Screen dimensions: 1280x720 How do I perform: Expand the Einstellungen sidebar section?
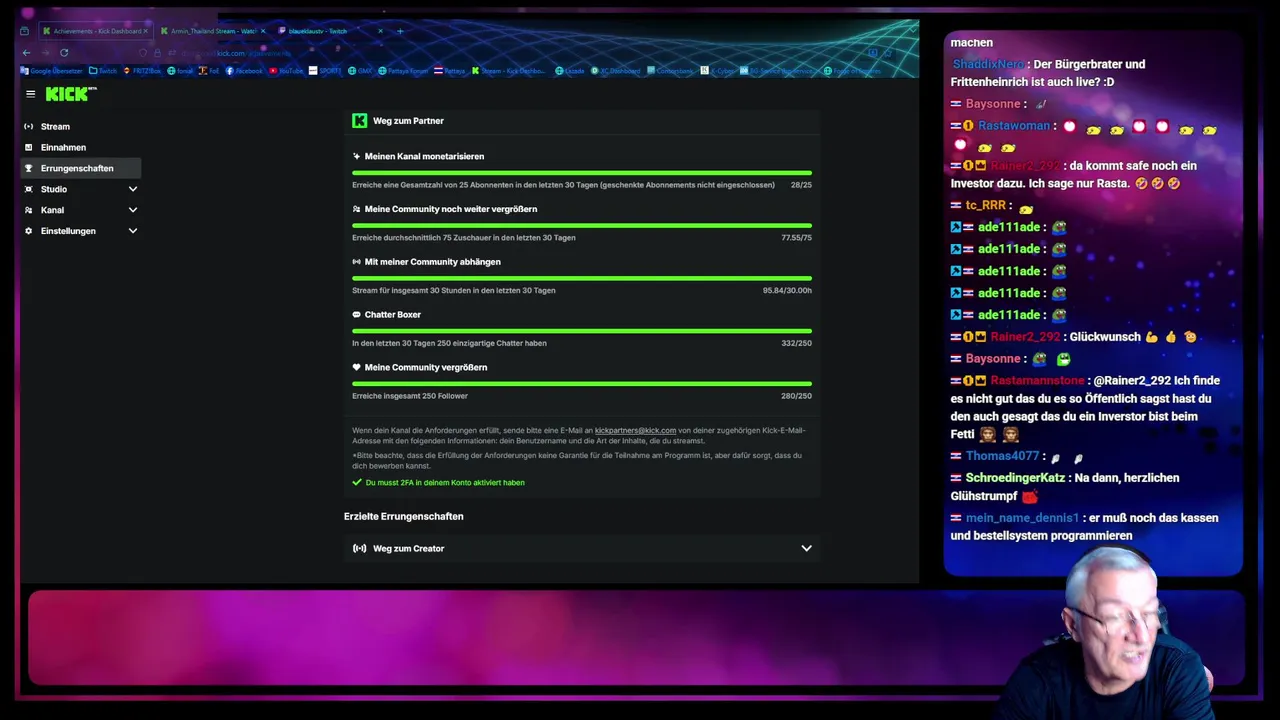[133, 231]
